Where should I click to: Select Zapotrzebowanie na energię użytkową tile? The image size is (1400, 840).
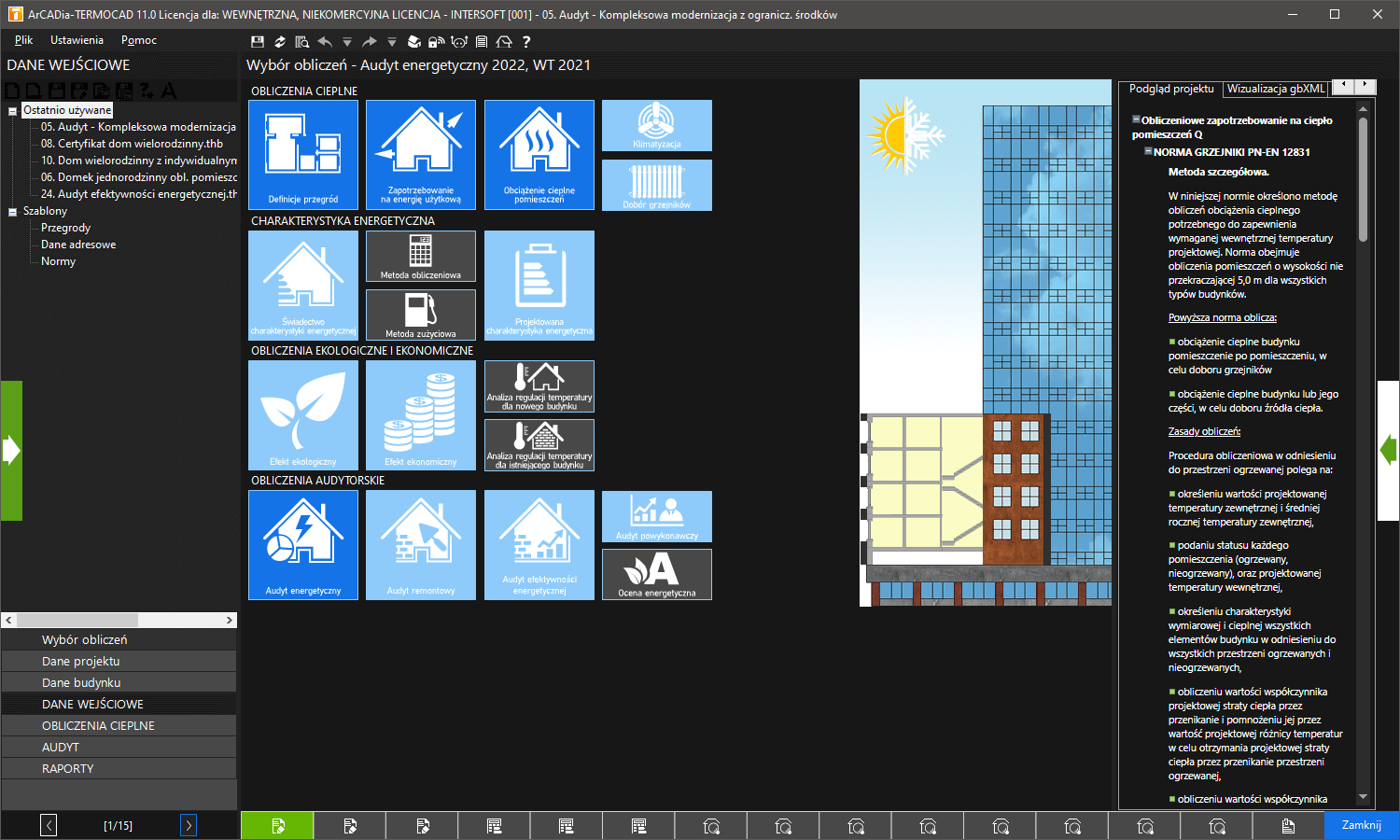pyautogui.click(x=421, y=155)
